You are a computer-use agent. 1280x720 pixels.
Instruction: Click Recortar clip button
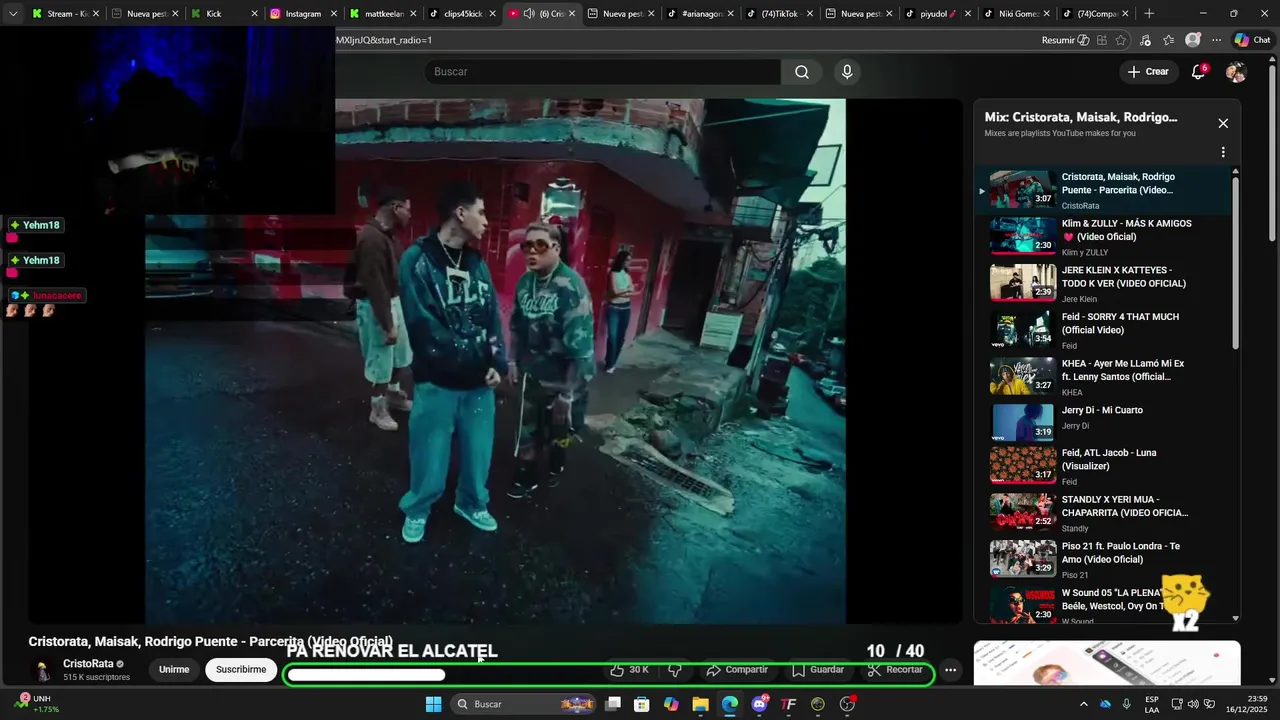click(895, 670)
